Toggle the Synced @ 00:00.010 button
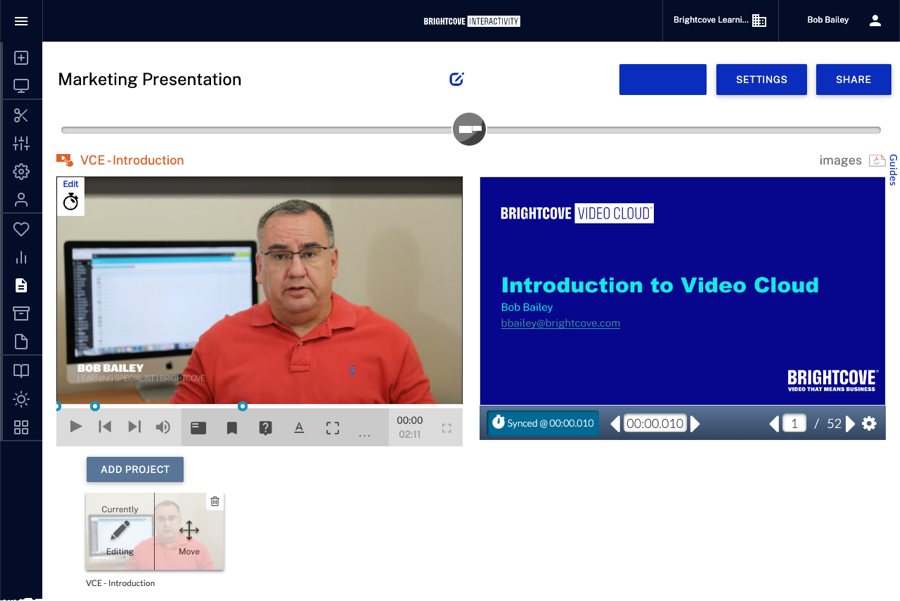Image resolution: width=900 pixels, height=601 pixels. [x=543, y=423]
